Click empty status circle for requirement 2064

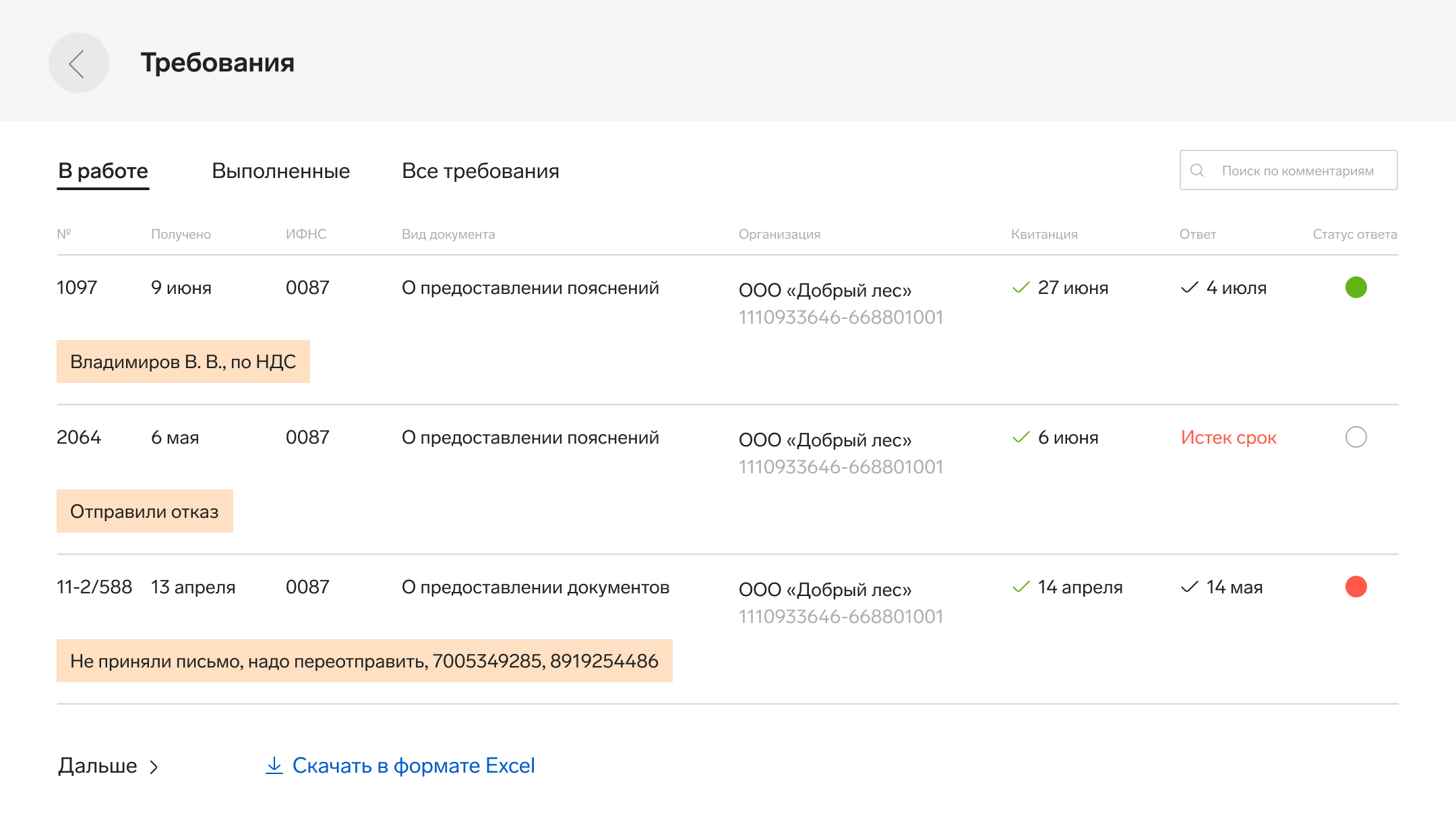coord(1356,438)
